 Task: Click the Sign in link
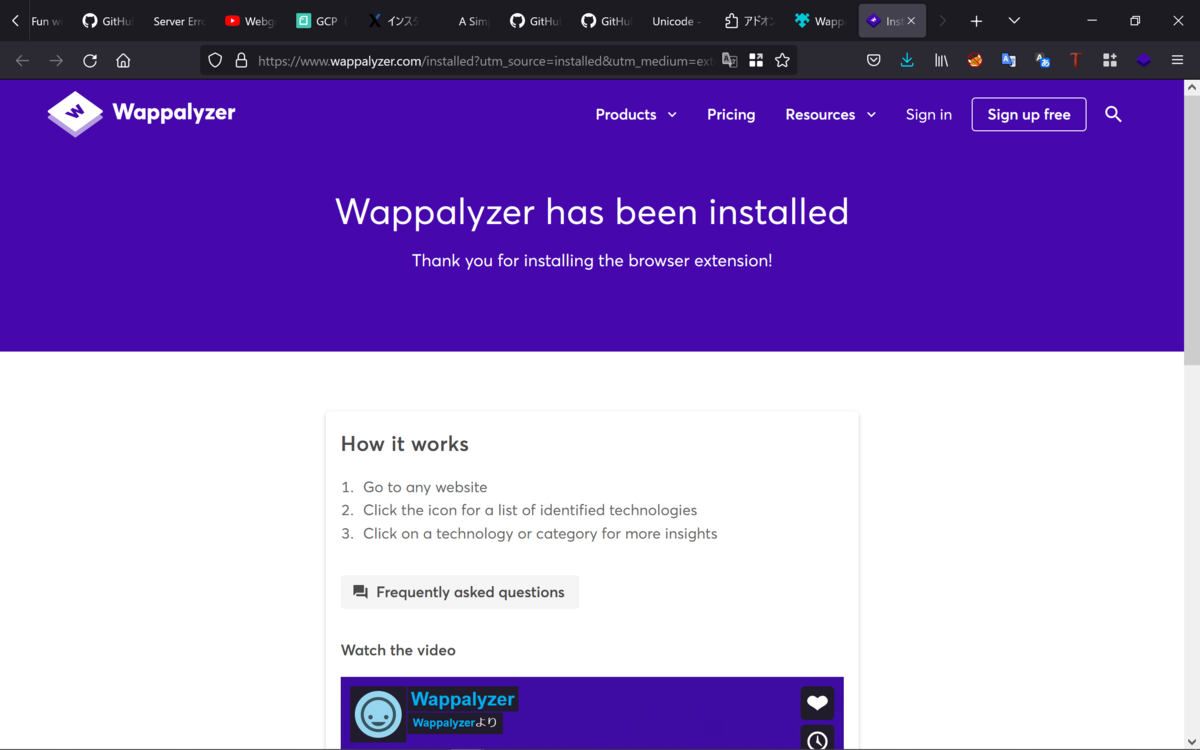point(929,114)
